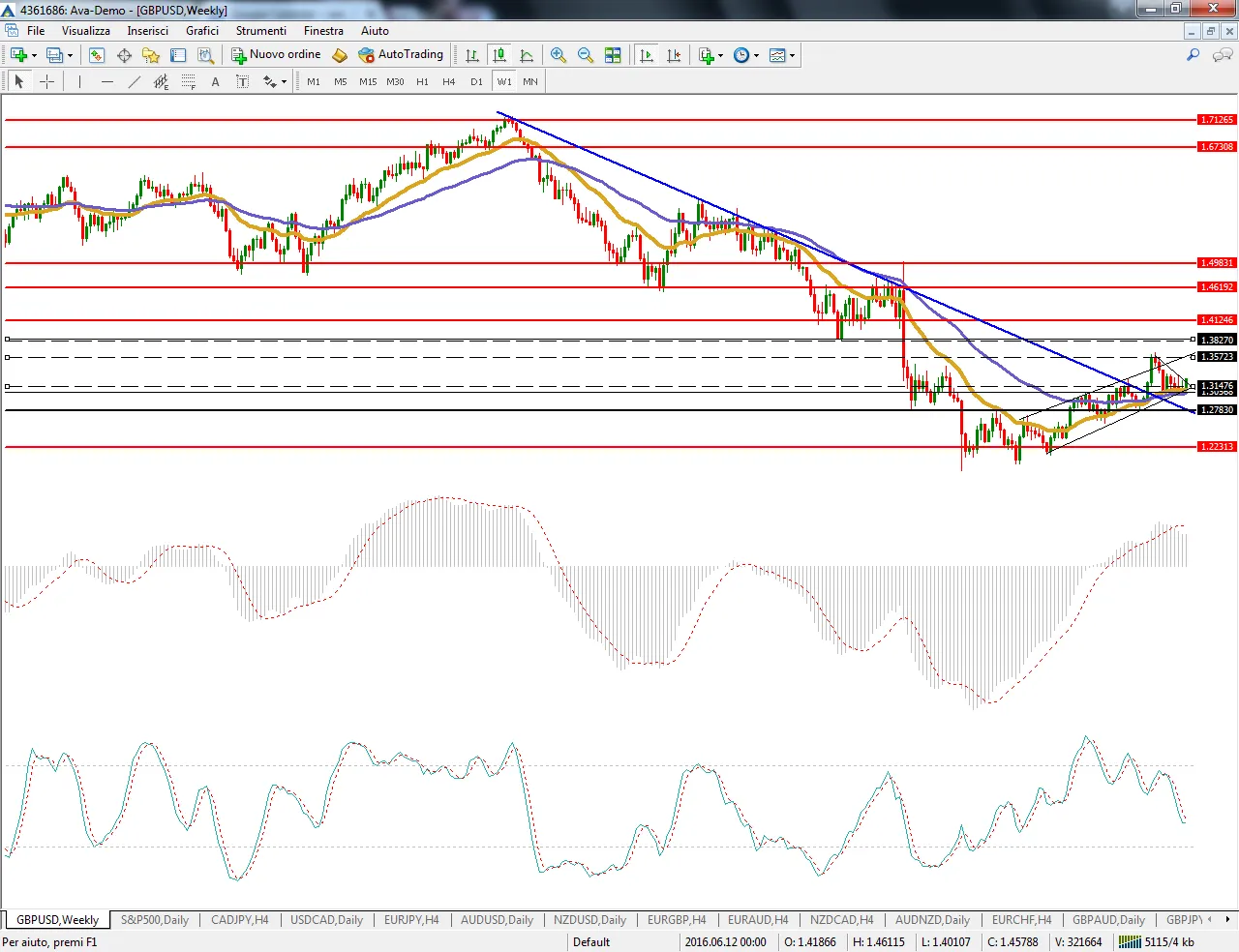The width and height of the screenshot is (1239, 952).
Task: Open the Templates icon
Action: 777,55
